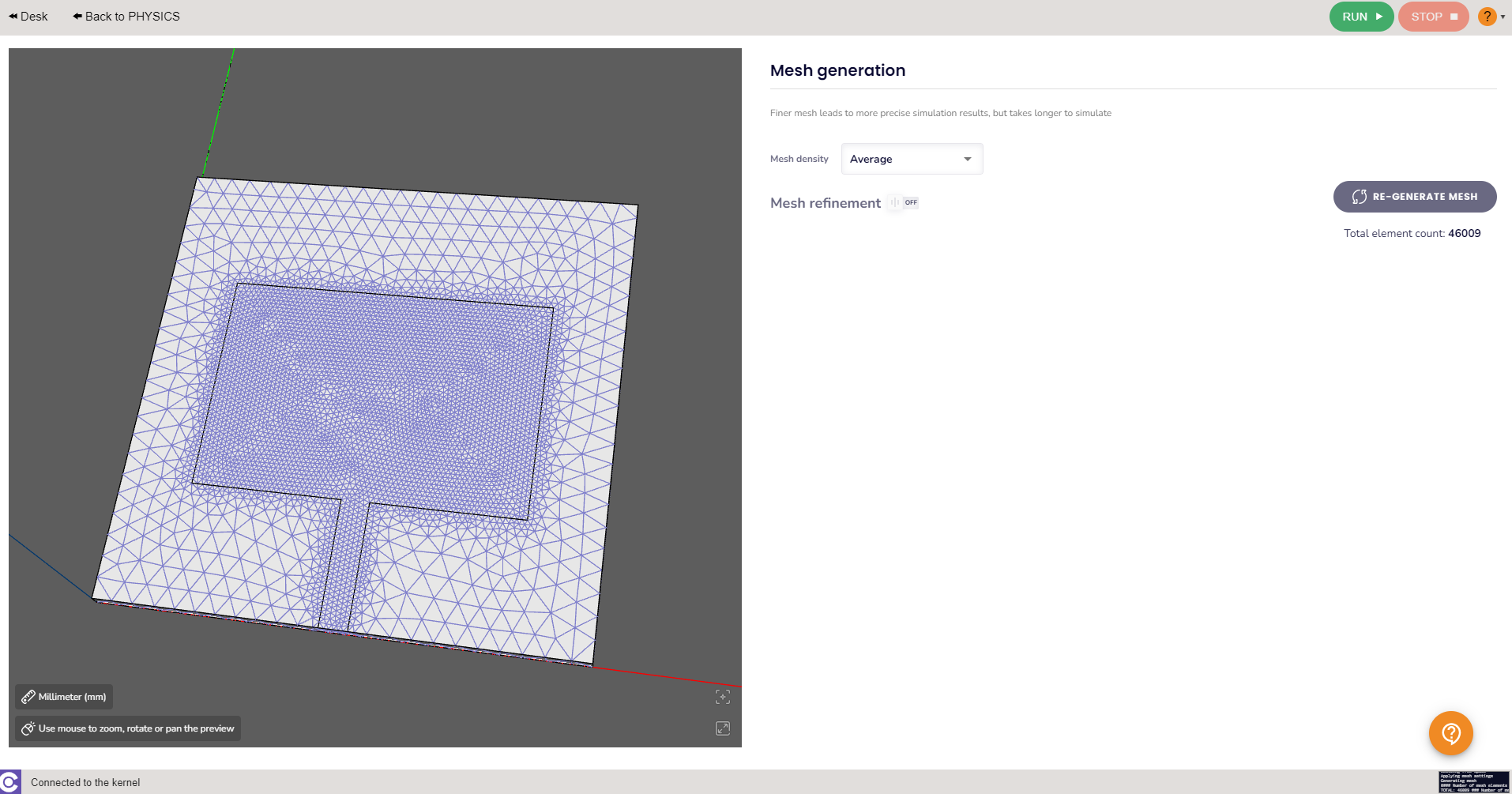Click the 'Finer mesh leads to more precise' hint
The width and height of the screenshot is (1512, 794).
click(940, 113)
